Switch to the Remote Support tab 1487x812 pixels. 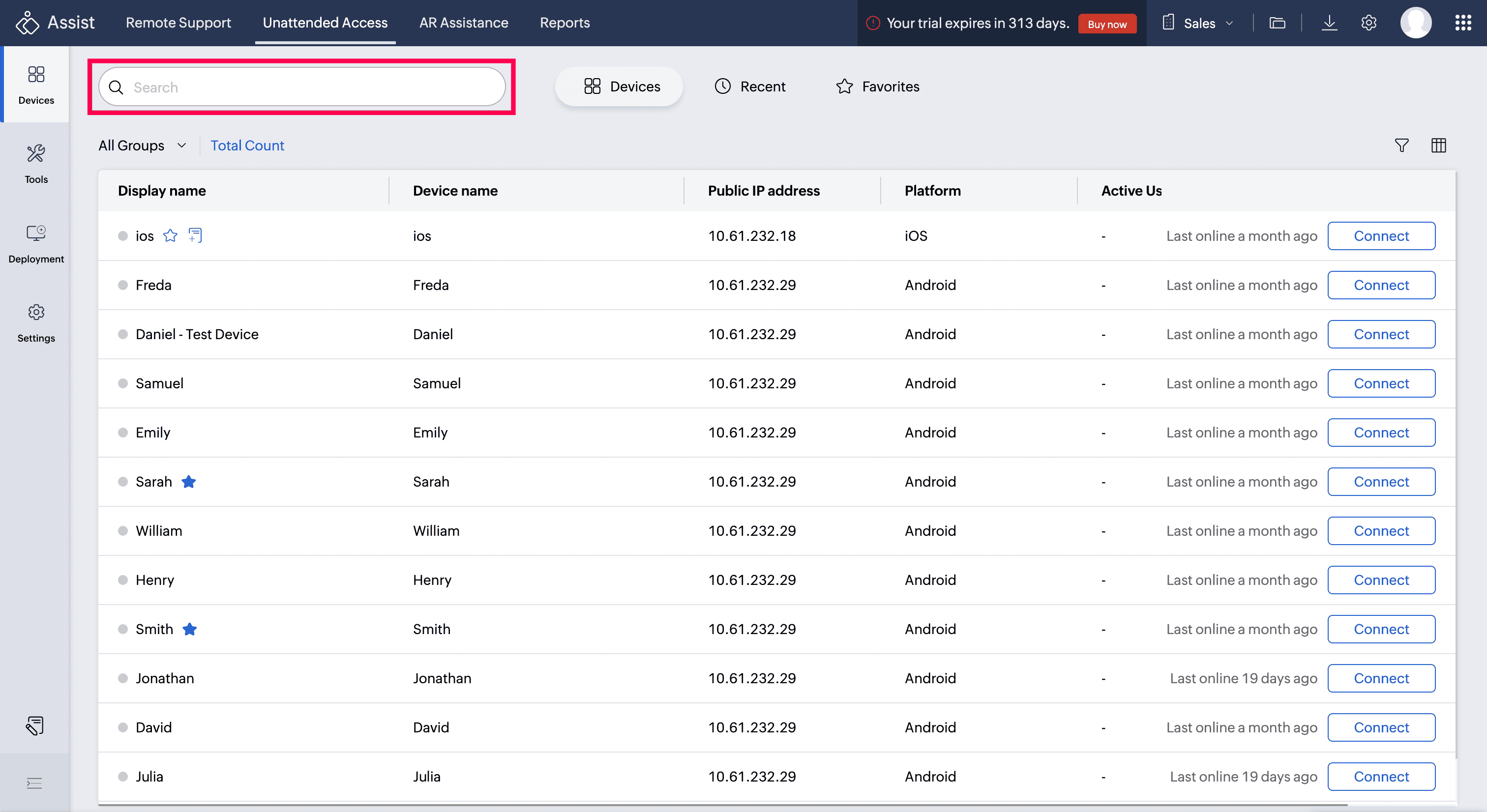(x=178, y=23)
